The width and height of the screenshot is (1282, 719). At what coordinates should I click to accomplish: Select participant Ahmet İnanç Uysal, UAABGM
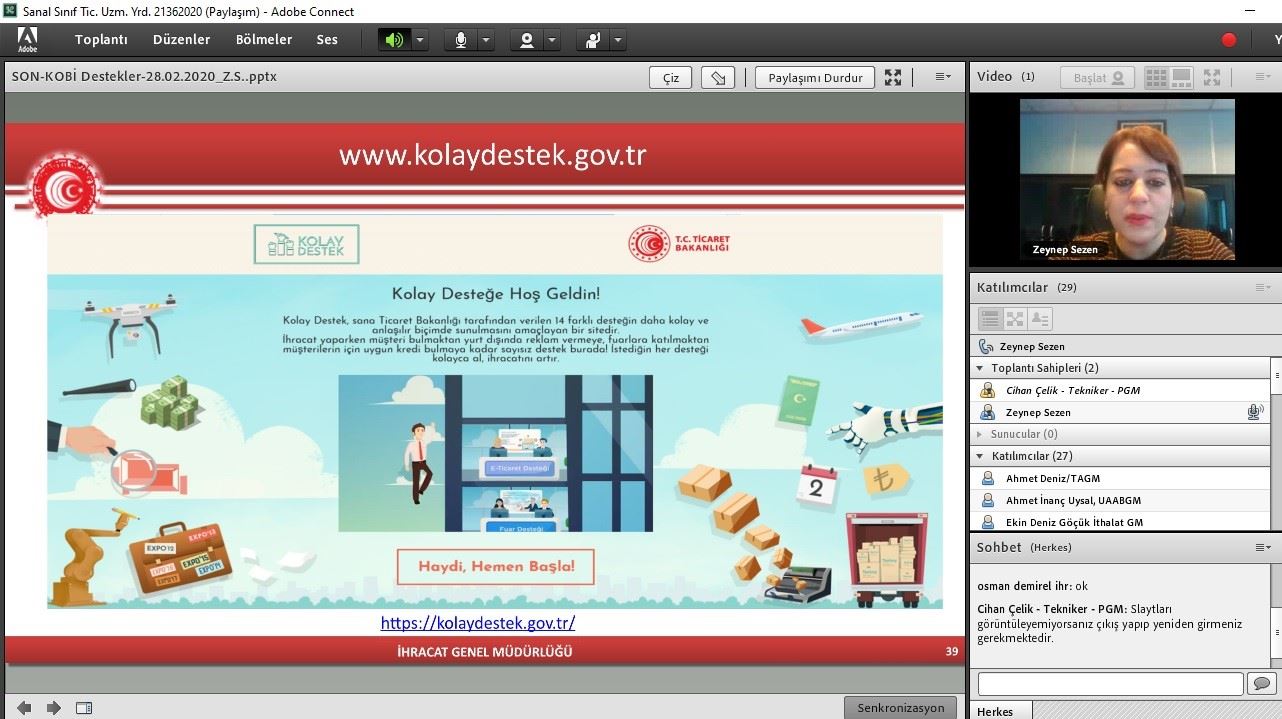pos(1120,501)
